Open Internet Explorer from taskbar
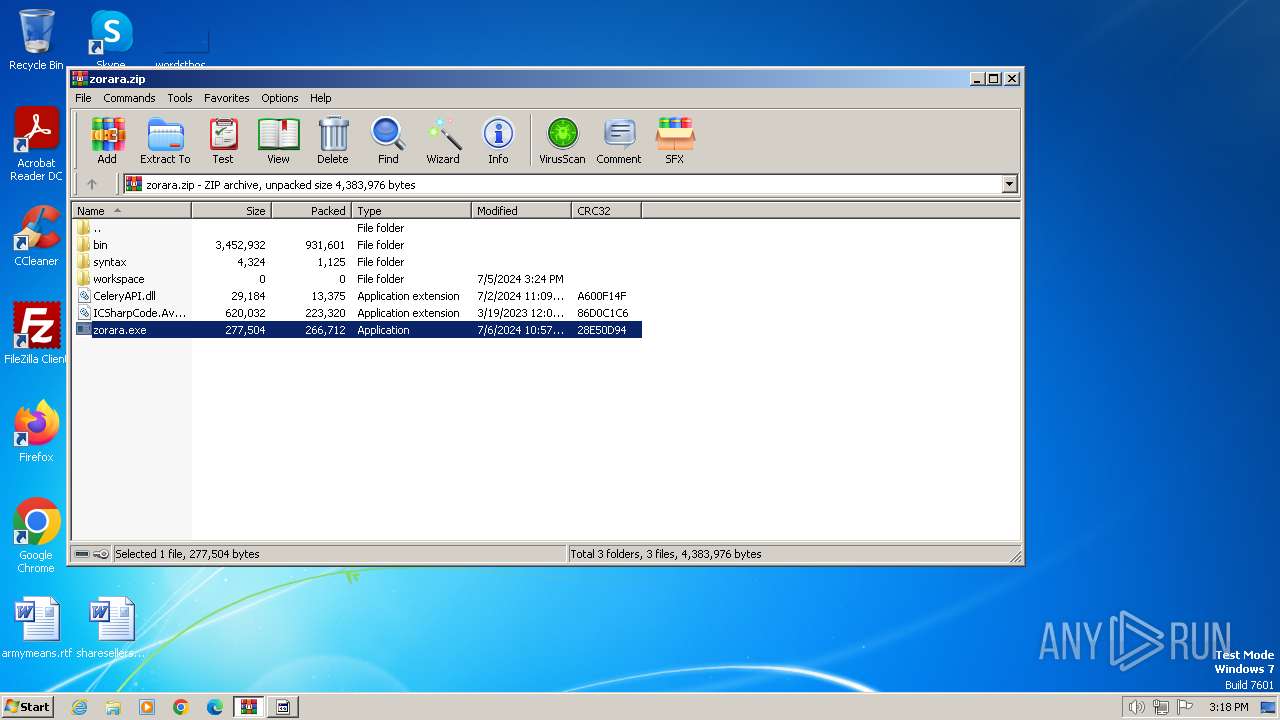Viewport: 1280px width, 720px height. [x=79, y=707]
